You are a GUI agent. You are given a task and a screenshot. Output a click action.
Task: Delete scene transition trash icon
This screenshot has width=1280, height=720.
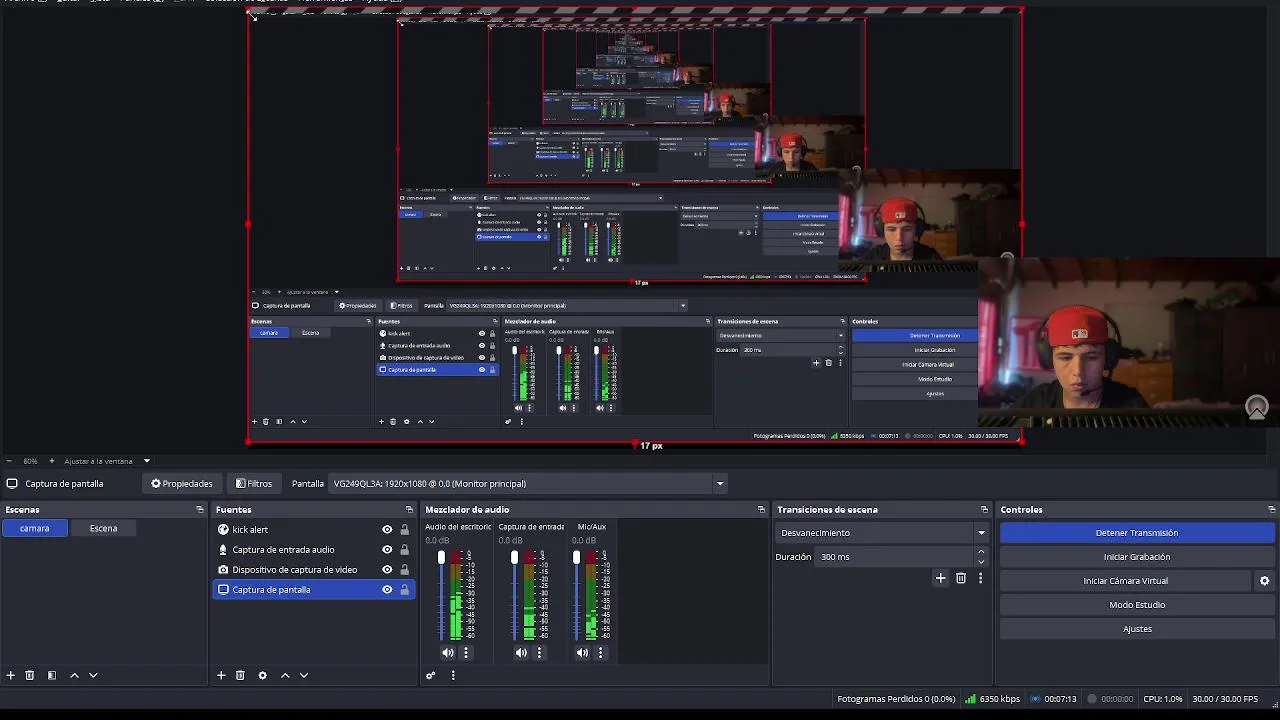pyautogui.click(x=961, y=578)
